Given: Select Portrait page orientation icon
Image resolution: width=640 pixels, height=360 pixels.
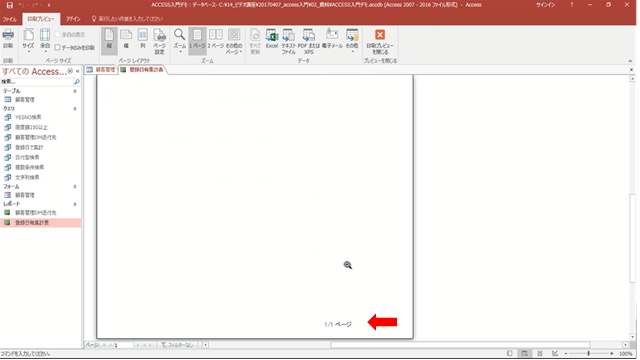Looking at the screenshot, I should coord(109,40).
